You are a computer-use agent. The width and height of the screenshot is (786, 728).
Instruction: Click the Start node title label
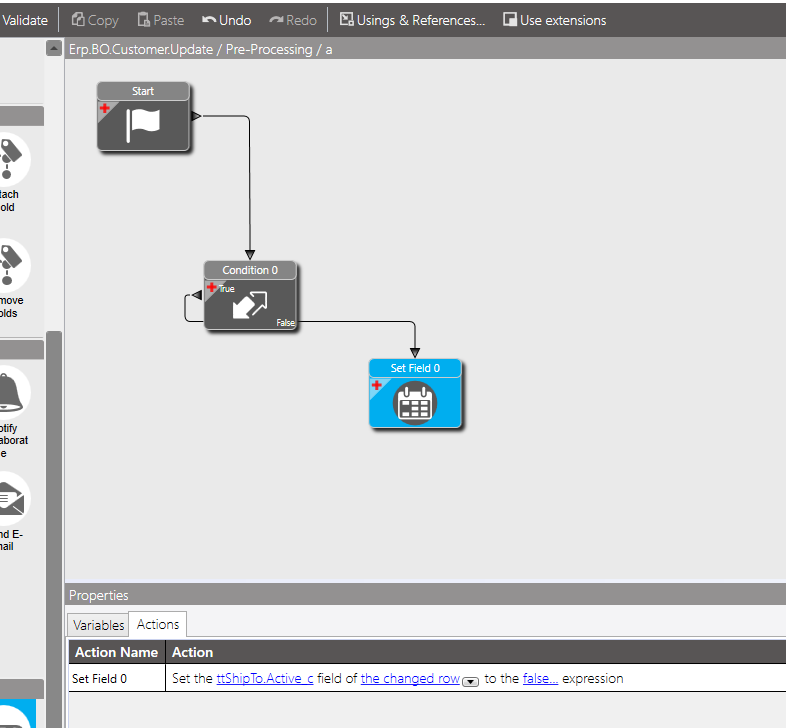point(143,91)
